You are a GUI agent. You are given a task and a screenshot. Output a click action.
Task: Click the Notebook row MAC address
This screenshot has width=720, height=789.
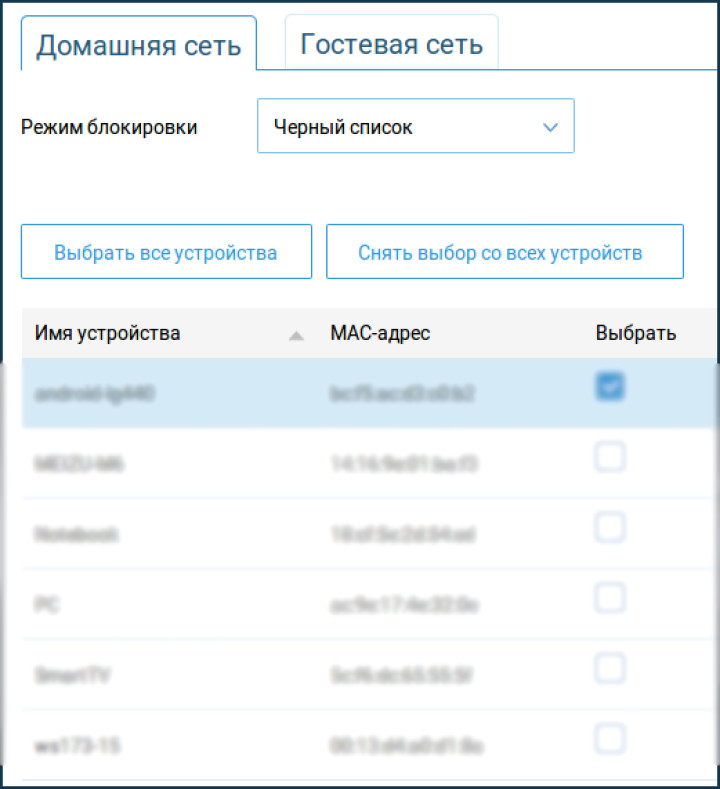402,535
